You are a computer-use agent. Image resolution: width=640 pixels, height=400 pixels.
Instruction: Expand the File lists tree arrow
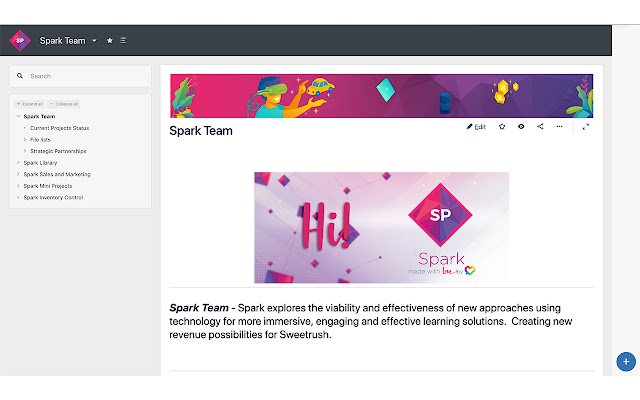point(24,140)
